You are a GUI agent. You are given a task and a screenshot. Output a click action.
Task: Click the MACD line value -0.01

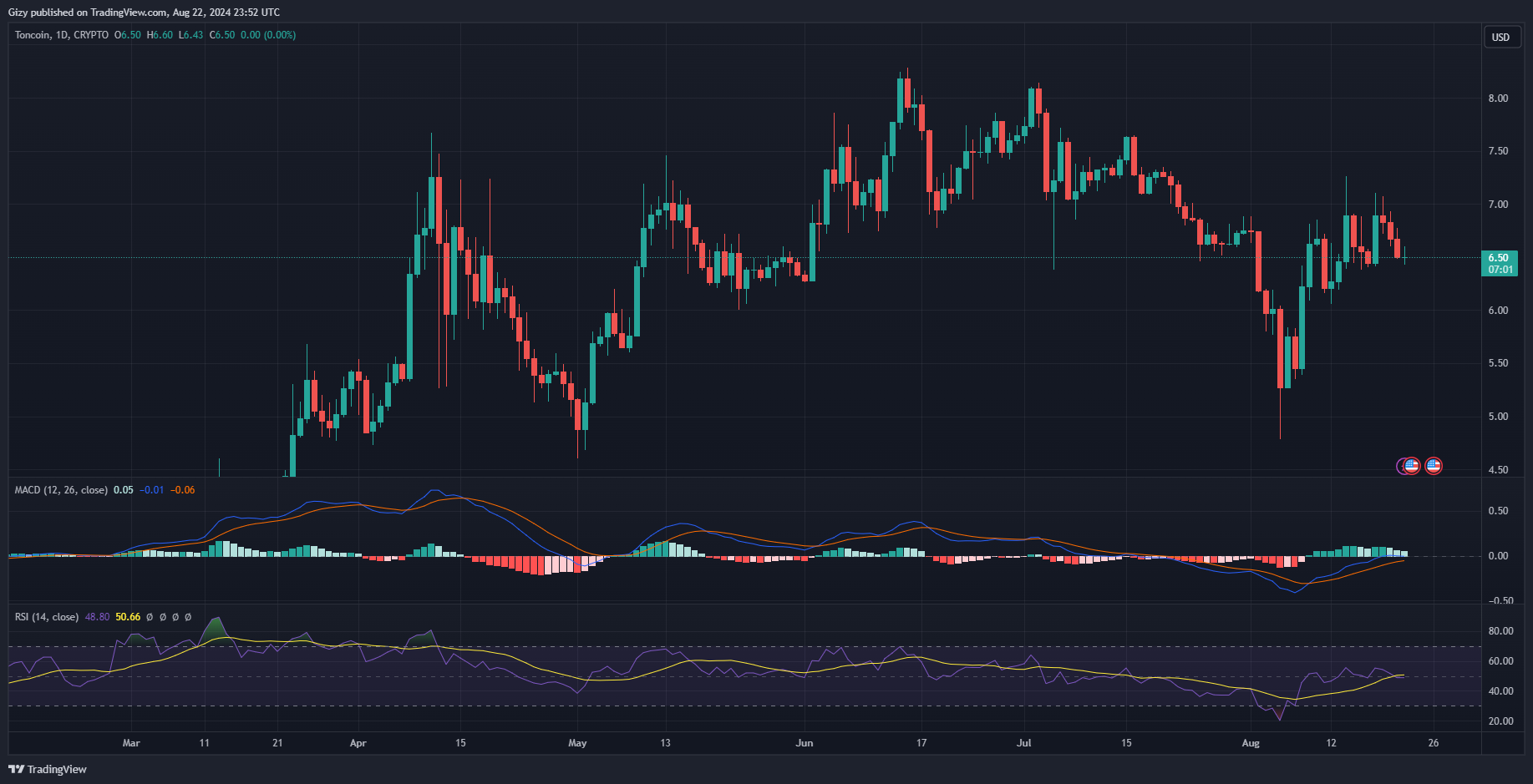tap(152, 490)
